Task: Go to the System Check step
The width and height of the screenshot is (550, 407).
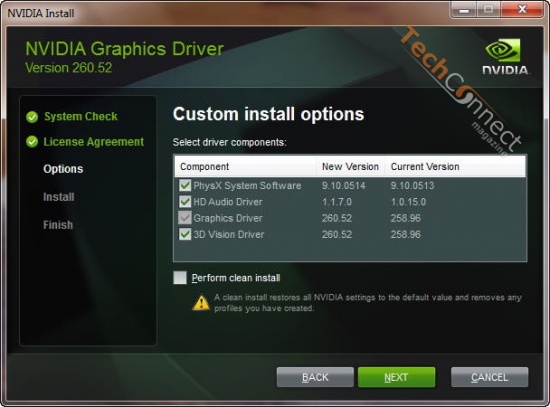Action: pyautogui.click(x=81, y=116)
